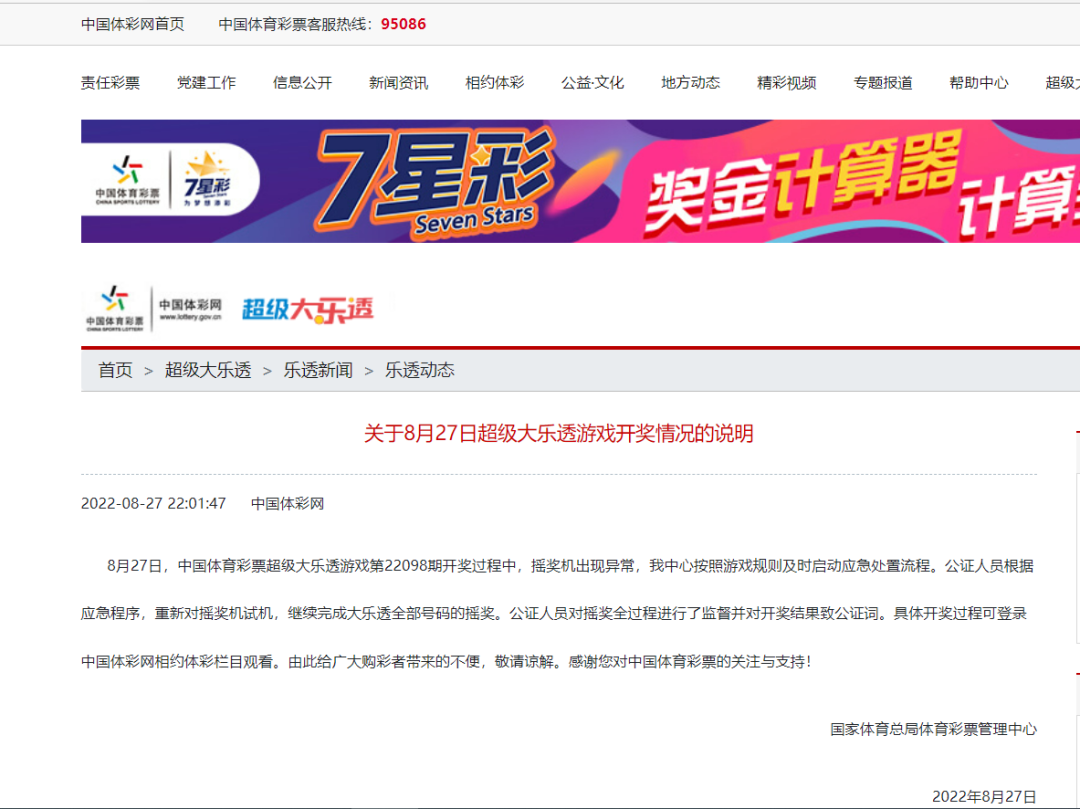Open the 新闻资讯 menu
Screen dimensions: 1080x809
399,83
